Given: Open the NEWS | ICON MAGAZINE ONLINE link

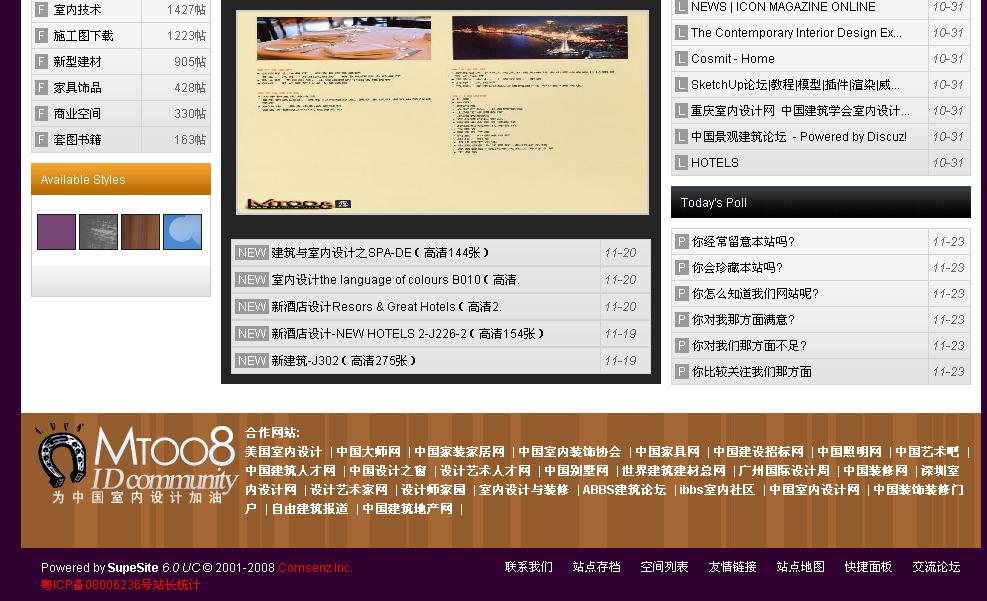Looking at the screenshot, I should click(783, 7).
